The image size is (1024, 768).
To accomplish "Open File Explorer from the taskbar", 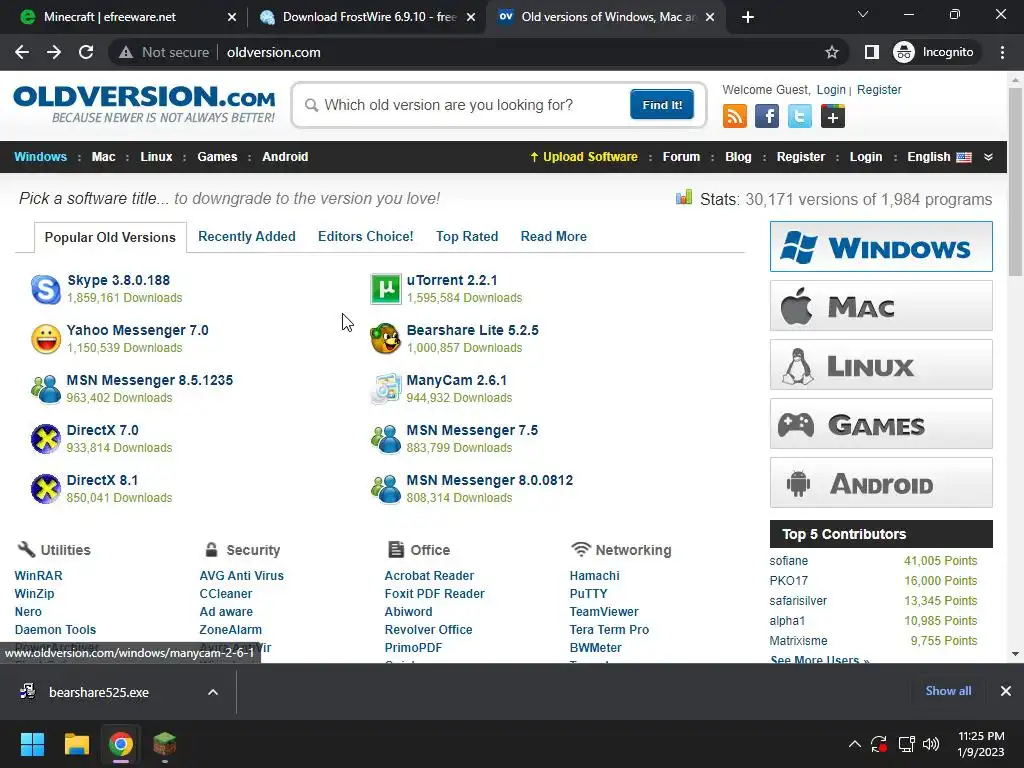I will click(76, 744).
